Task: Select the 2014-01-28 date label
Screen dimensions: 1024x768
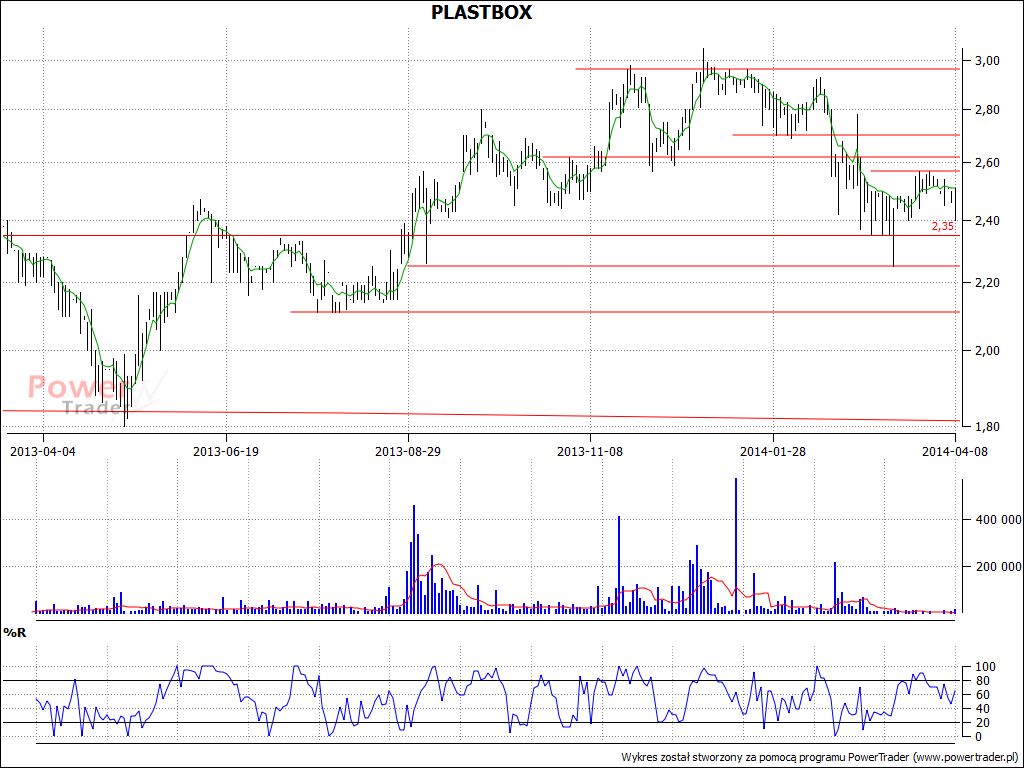Action: tap(773, 451)
